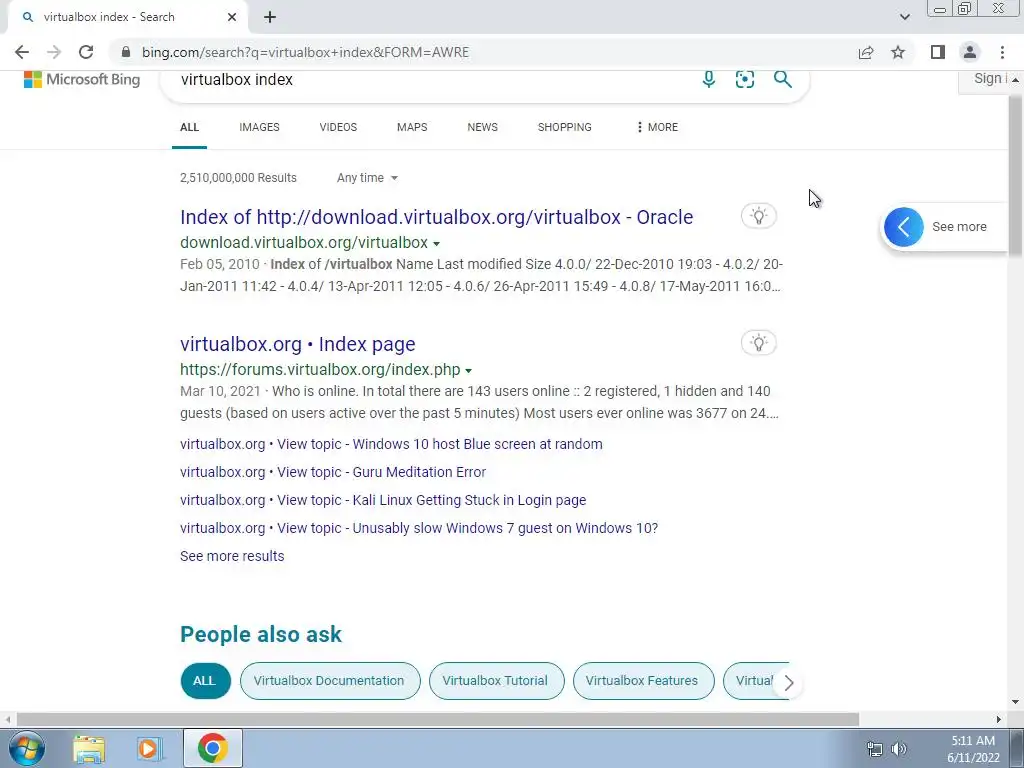The width and height of the screenshot is (1024, 768).
Task: Click See more results link
Action: [232, 556]
